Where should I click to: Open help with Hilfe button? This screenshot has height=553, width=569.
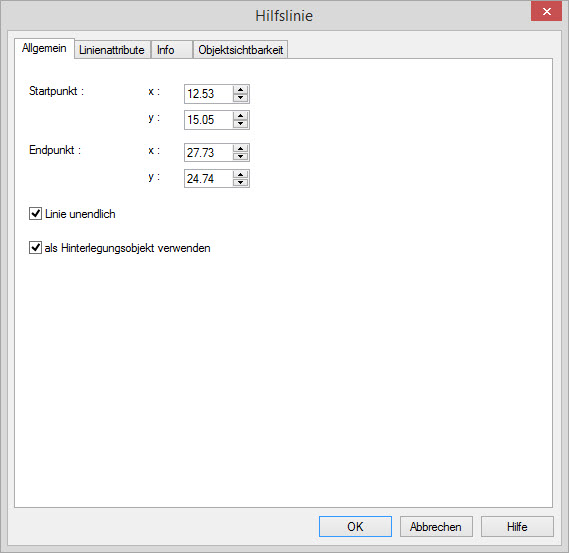point(517,527)
